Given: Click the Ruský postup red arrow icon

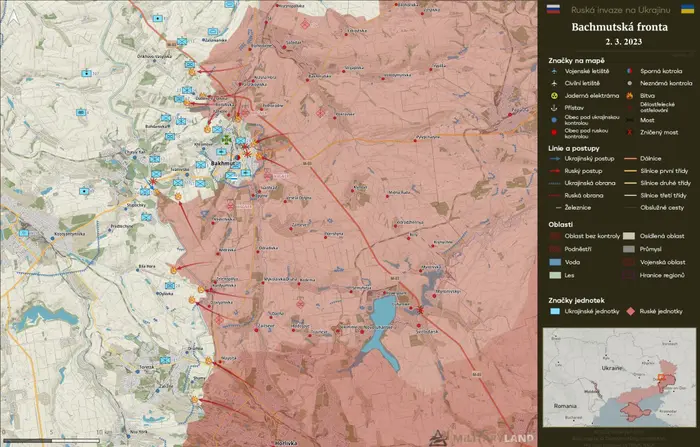Looking at the screenshot, I should coord(555,171).
